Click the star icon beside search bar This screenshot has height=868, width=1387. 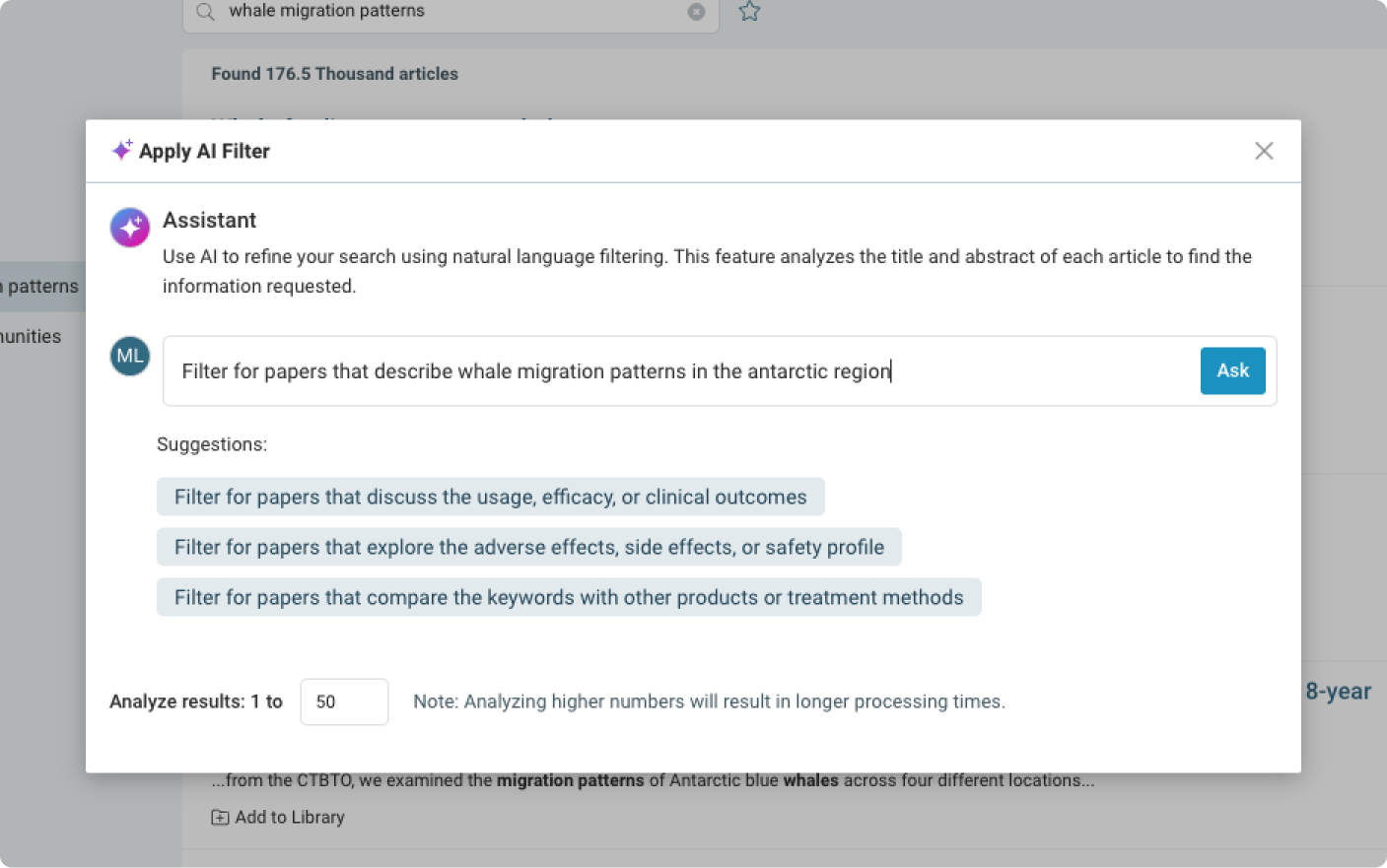(x=749, y=12)
